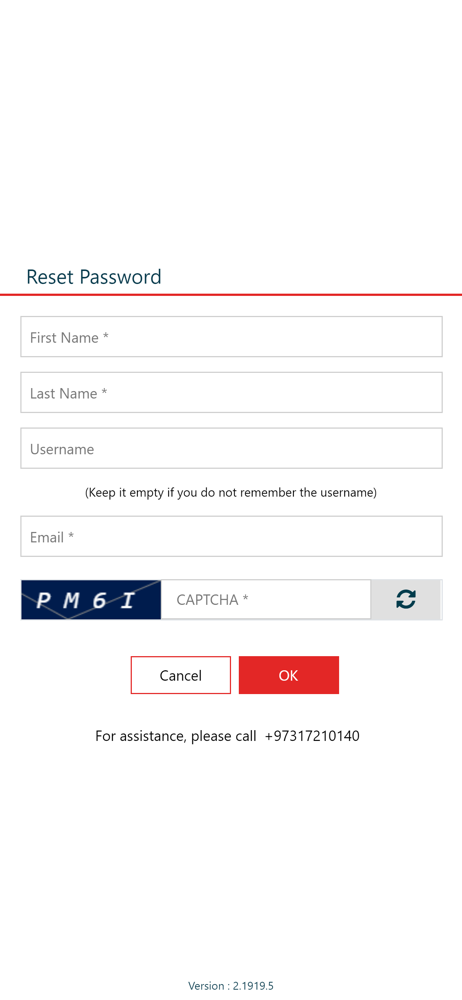Image resolution: width=462 pixels, height=1000 pixels.
Task: Click the asterisk beside Email placeholder
Action: point(71,536)
